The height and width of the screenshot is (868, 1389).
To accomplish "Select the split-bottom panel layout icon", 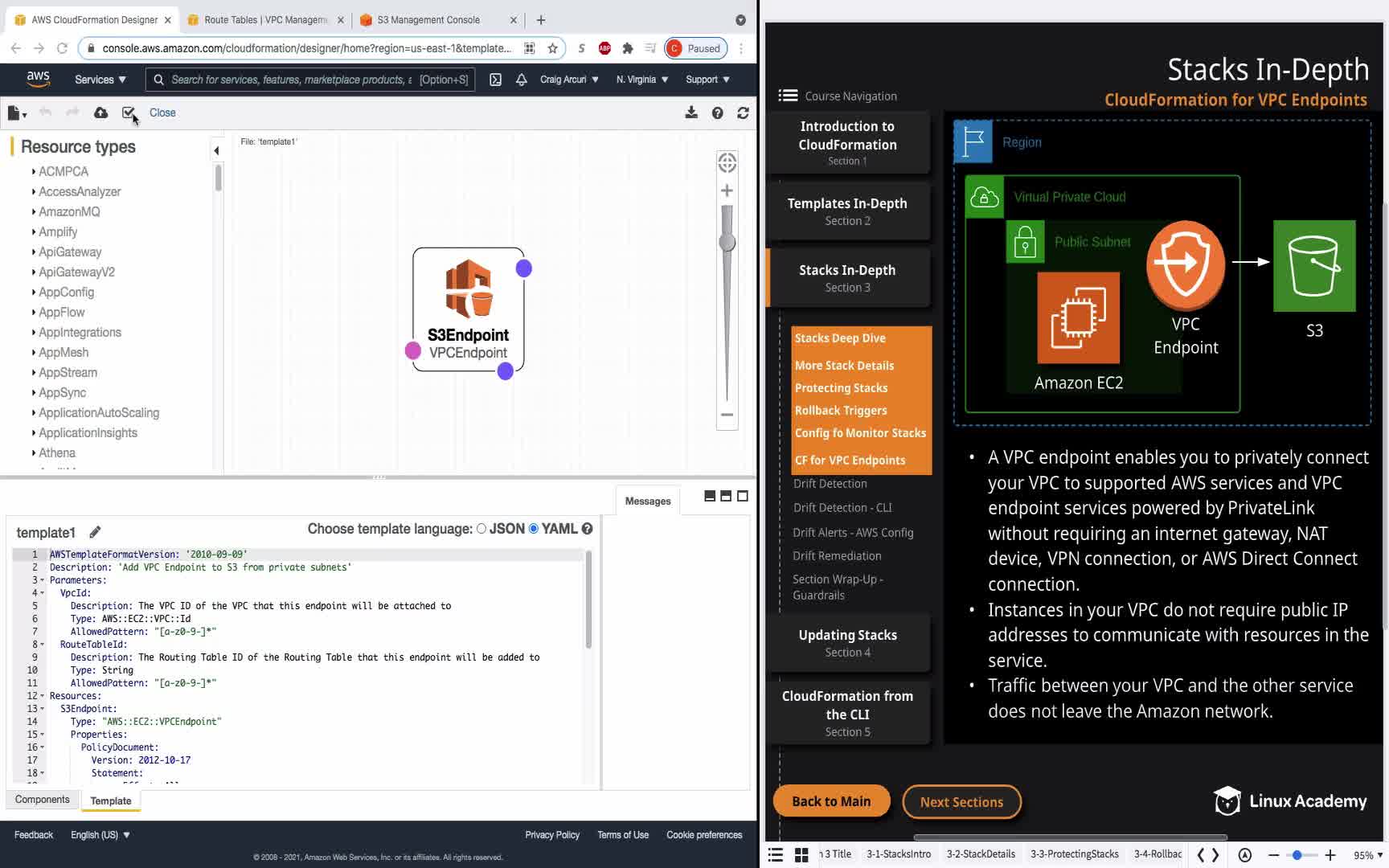I will click(x=709, y=497).
